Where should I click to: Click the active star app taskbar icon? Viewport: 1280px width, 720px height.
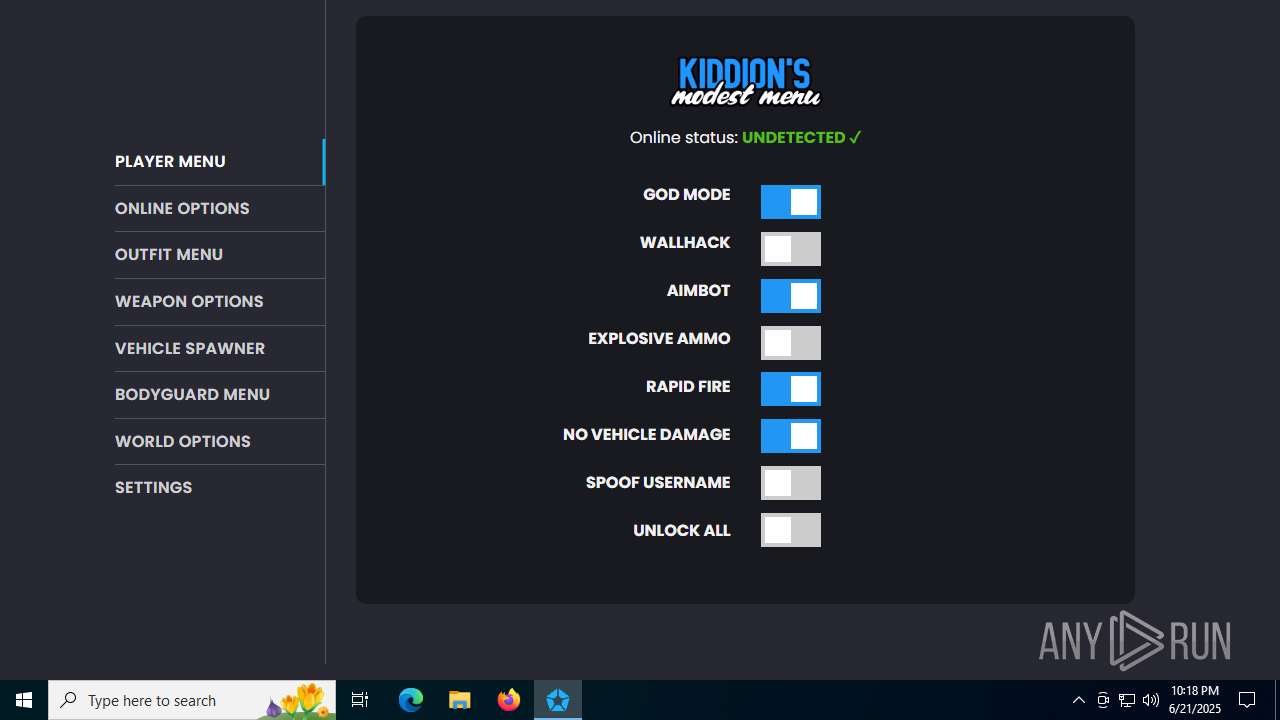coord(558,700)
